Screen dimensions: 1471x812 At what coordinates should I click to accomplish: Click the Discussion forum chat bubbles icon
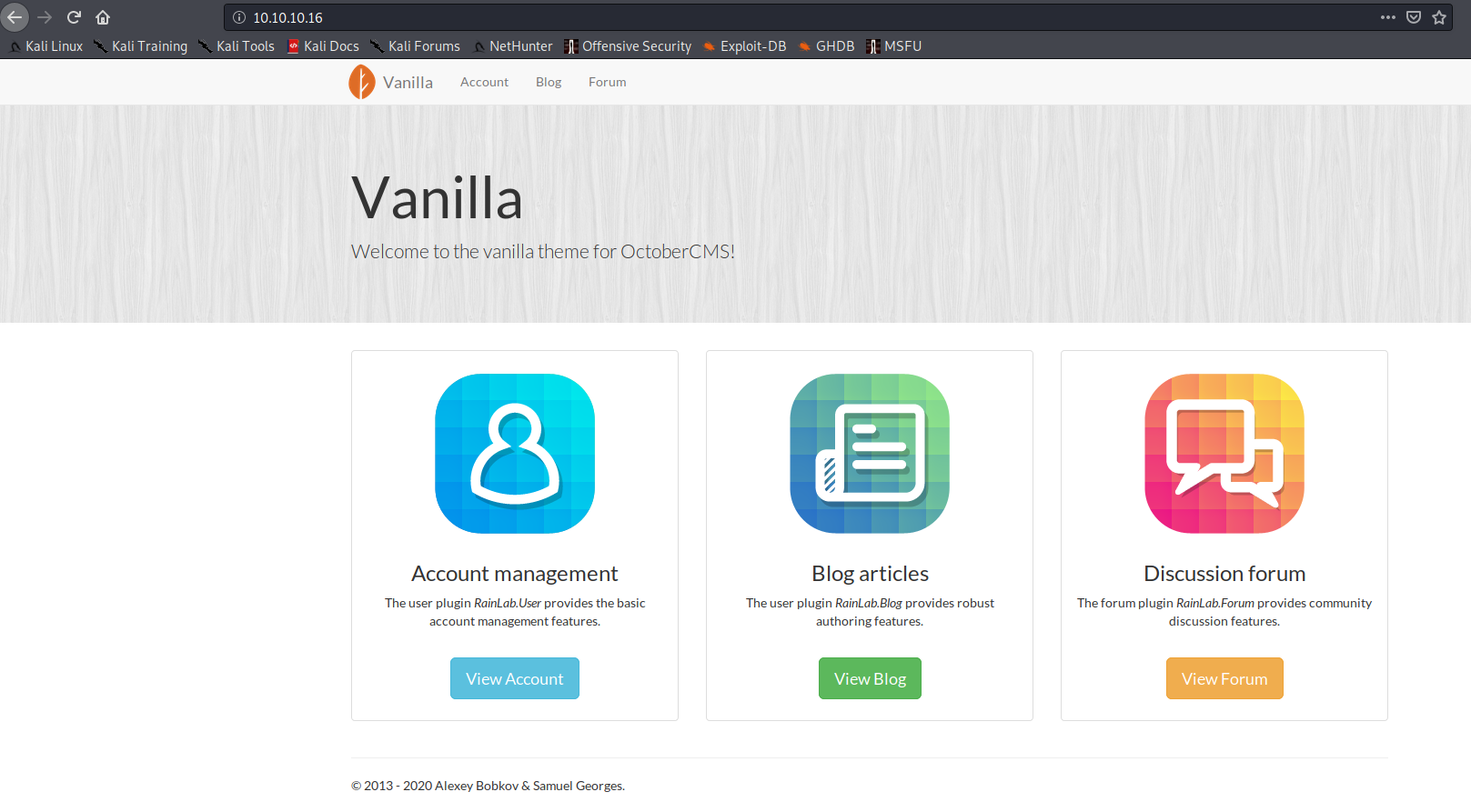pyautogui.click(x=1224, y=454)
